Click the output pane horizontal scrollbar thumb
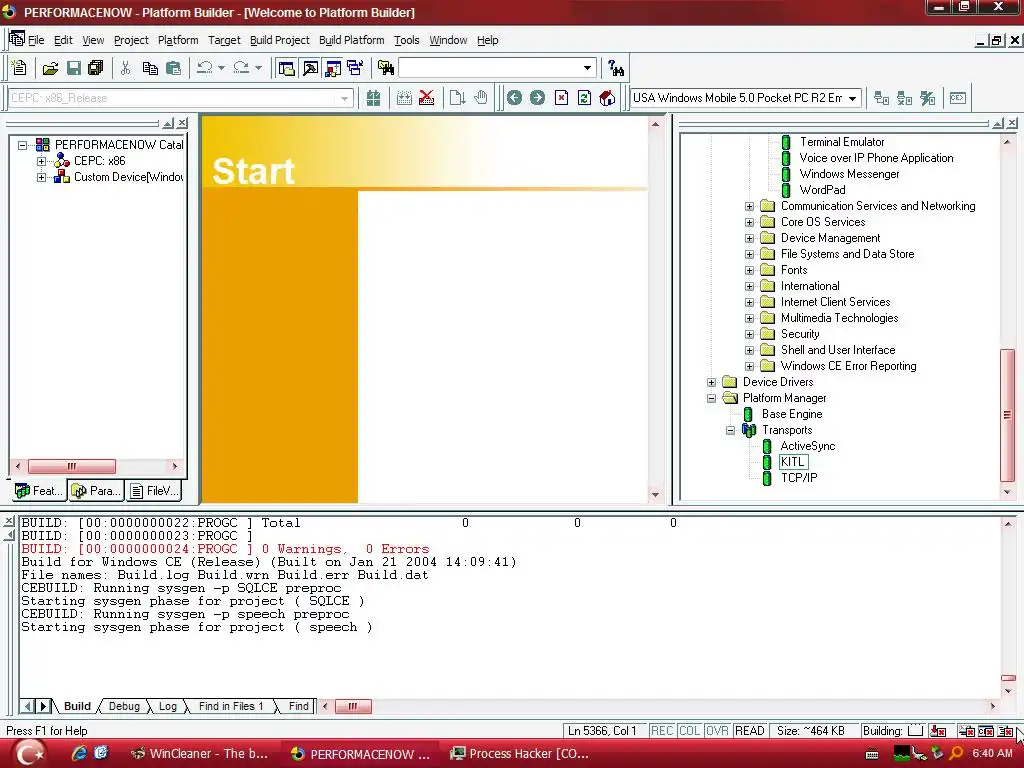 (353, 706)
